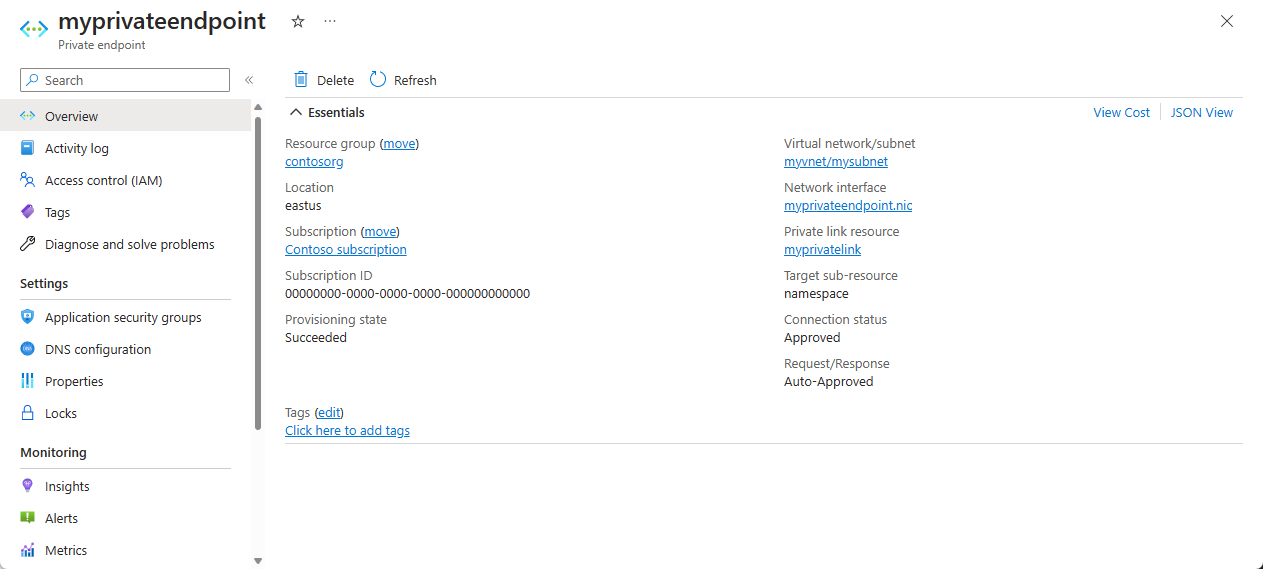Click the Activity log icon
The height and width of the screenshot is (569, 1263).
pos(27,148)
